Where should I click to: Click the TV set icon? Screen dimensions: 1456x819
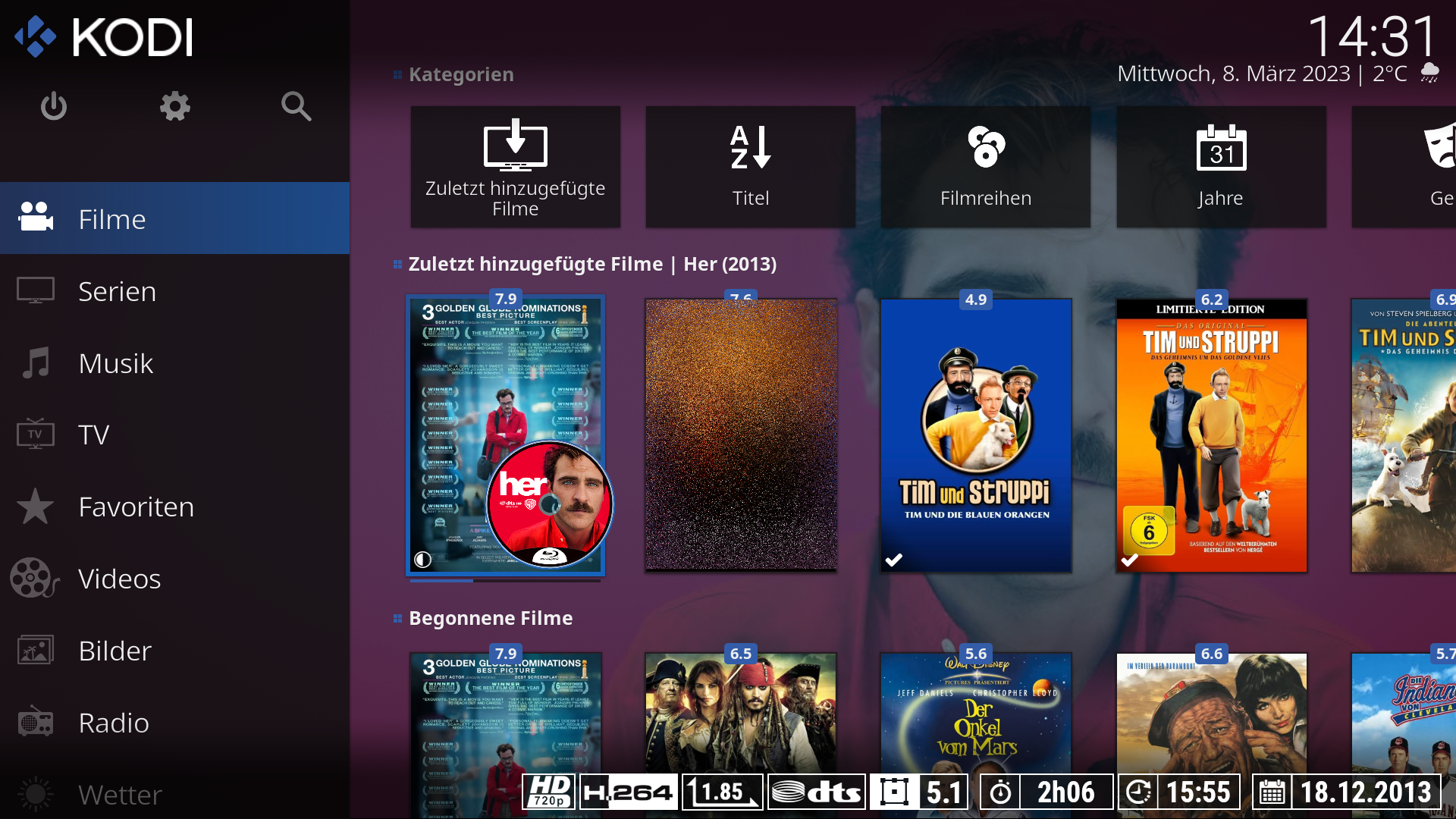pos(36,434)
